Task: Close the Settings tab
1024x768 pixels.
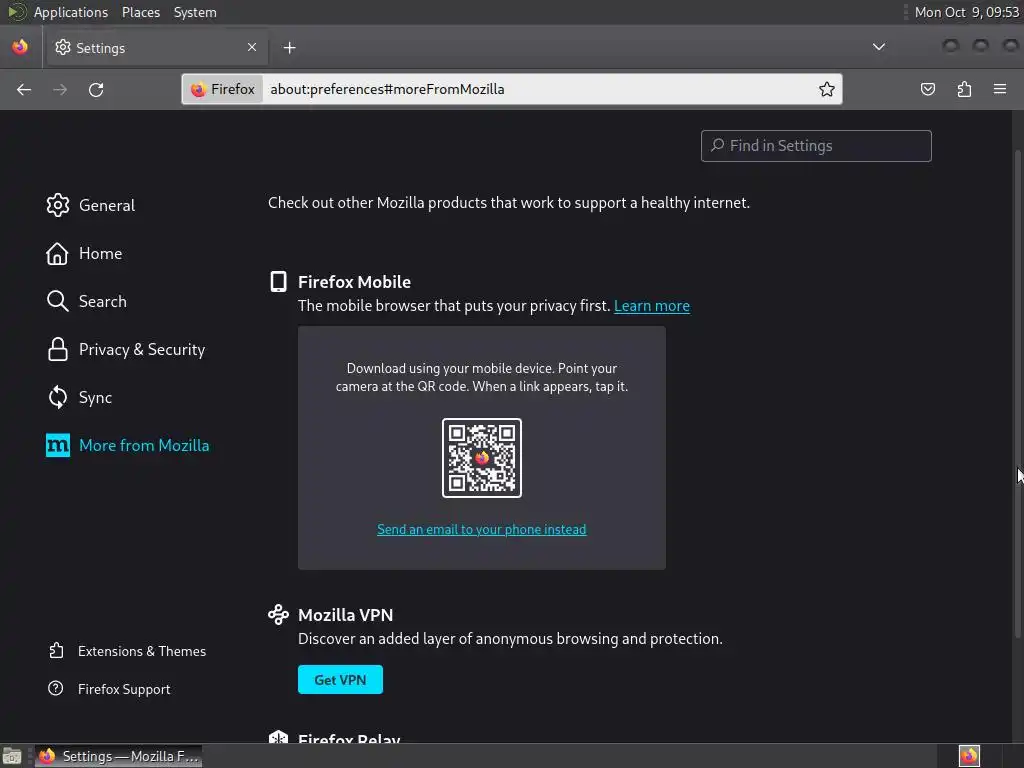Action: [x=252, y=47]
